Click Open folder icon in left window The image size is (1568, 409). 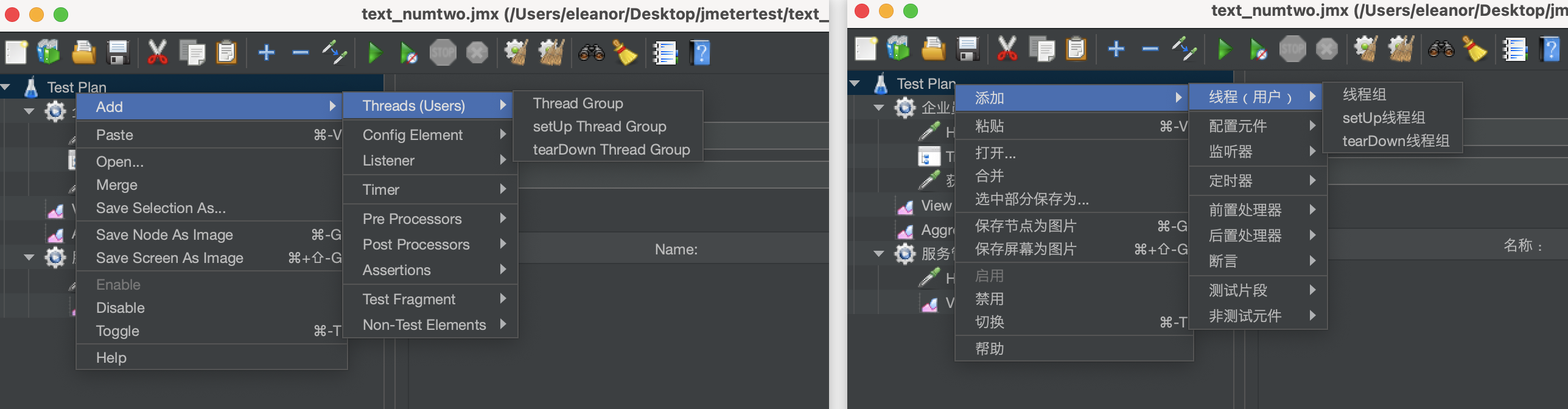(x=83, y=52)
